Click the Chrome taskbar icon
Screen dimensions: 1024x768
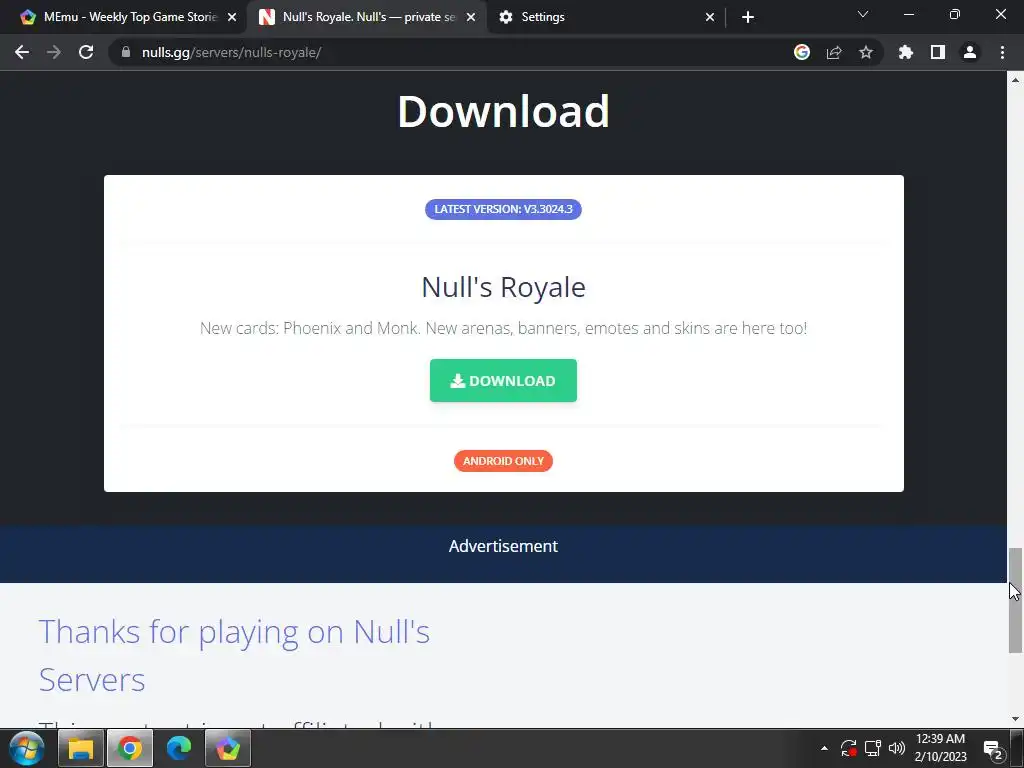click(x=129, y=748)
